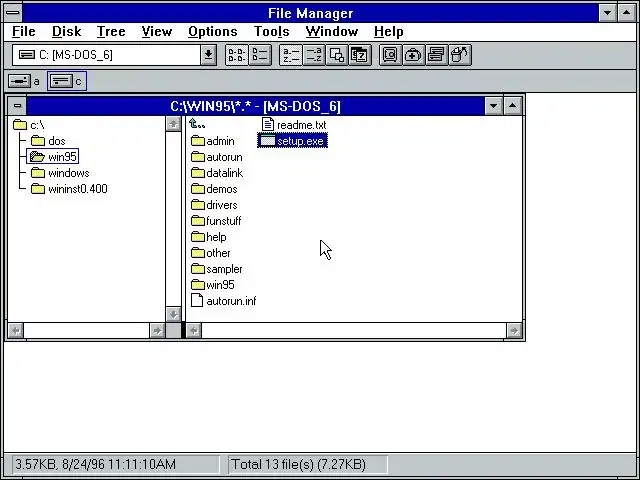640x480 pixels.
Task: Select win95 folder in file list
Action: [213, 285]
